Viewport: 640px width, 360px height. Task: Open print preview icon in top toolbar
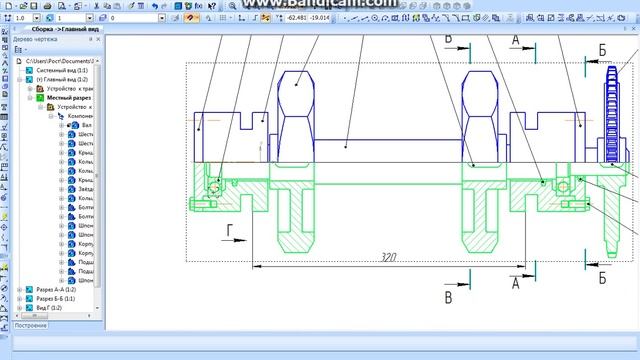point(62,6)
